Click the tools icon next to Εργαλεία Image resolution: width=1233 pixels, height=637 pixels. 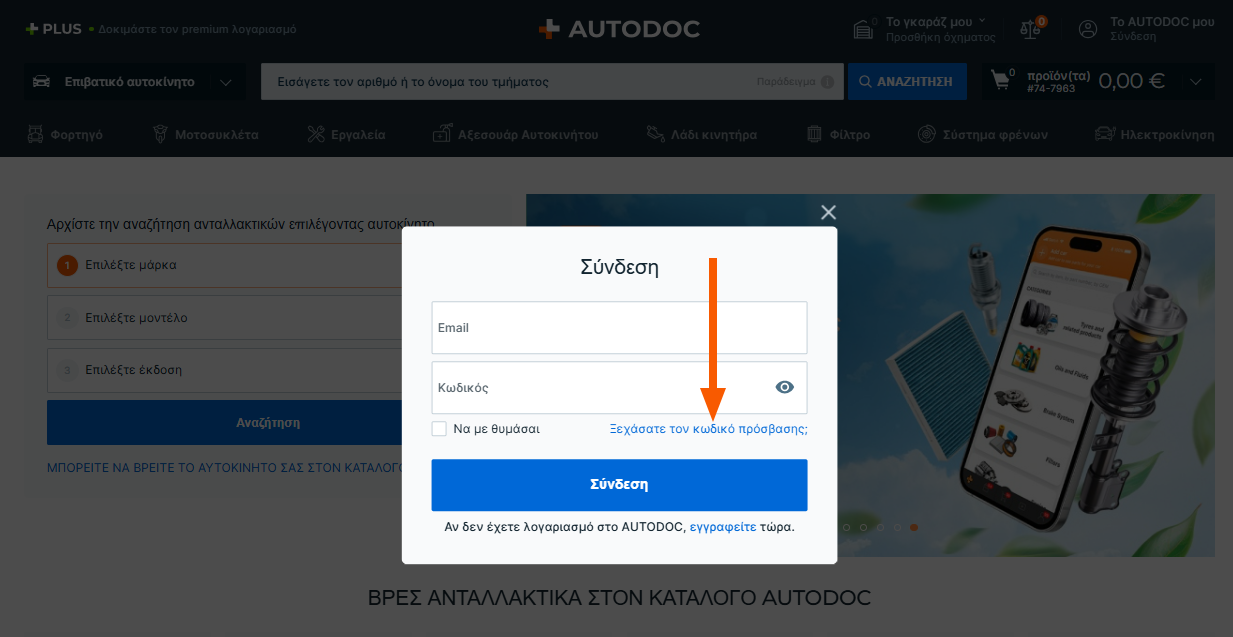click(316, 134)
